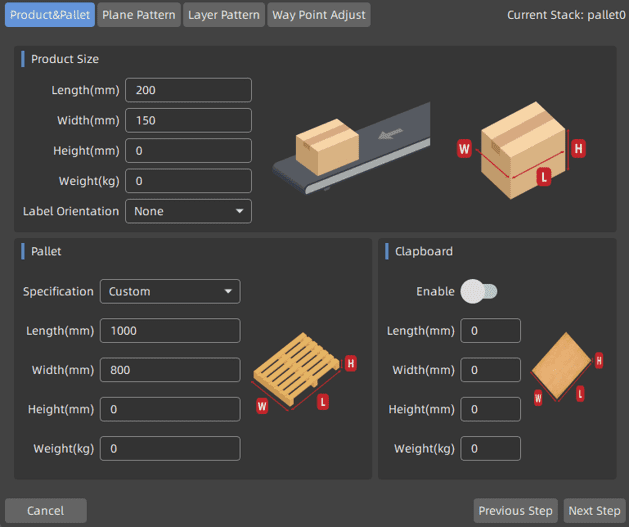629x527 pixels.
Task: Focus the Clapboard Height input
Action: coord(491,409)
